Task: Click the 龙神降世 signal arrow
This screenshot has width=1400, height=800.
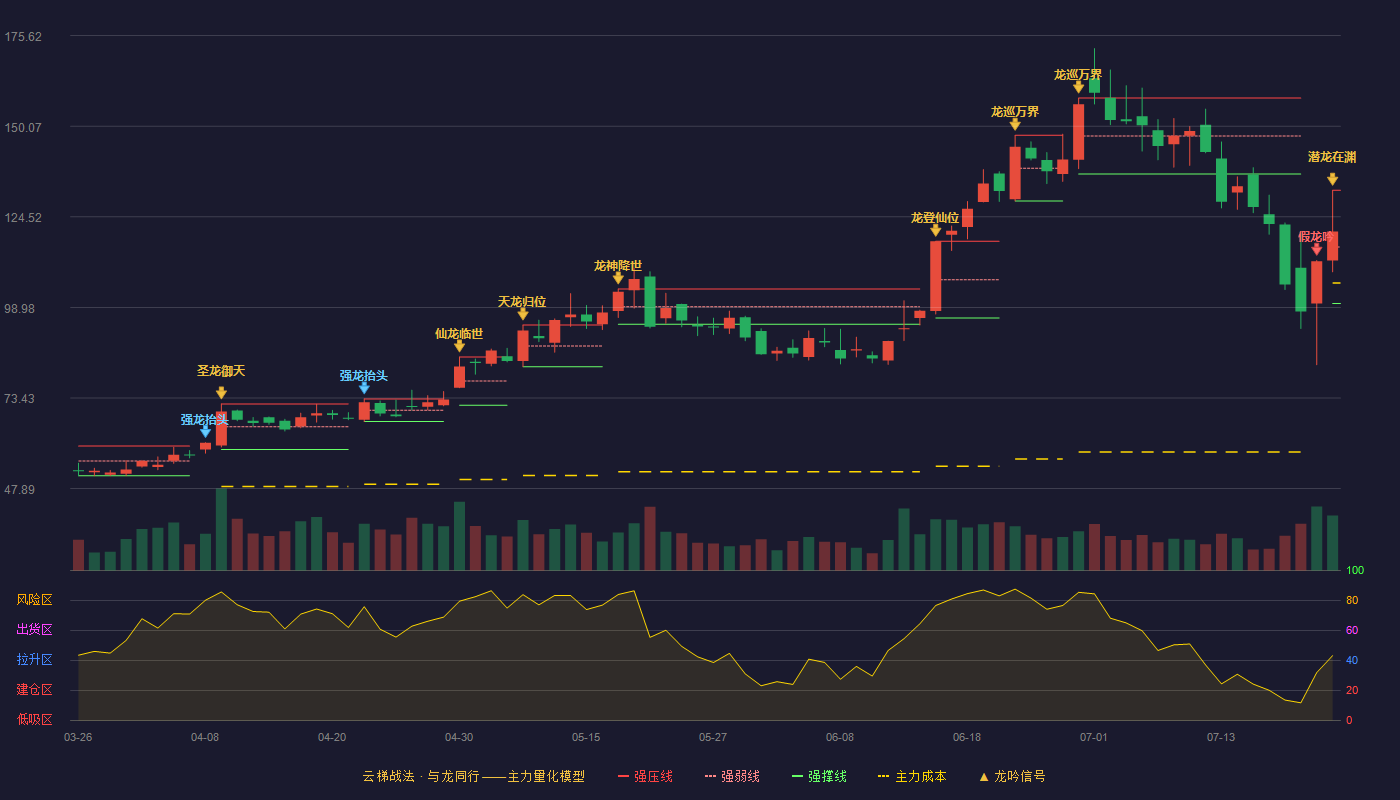Action: [618, 278]
